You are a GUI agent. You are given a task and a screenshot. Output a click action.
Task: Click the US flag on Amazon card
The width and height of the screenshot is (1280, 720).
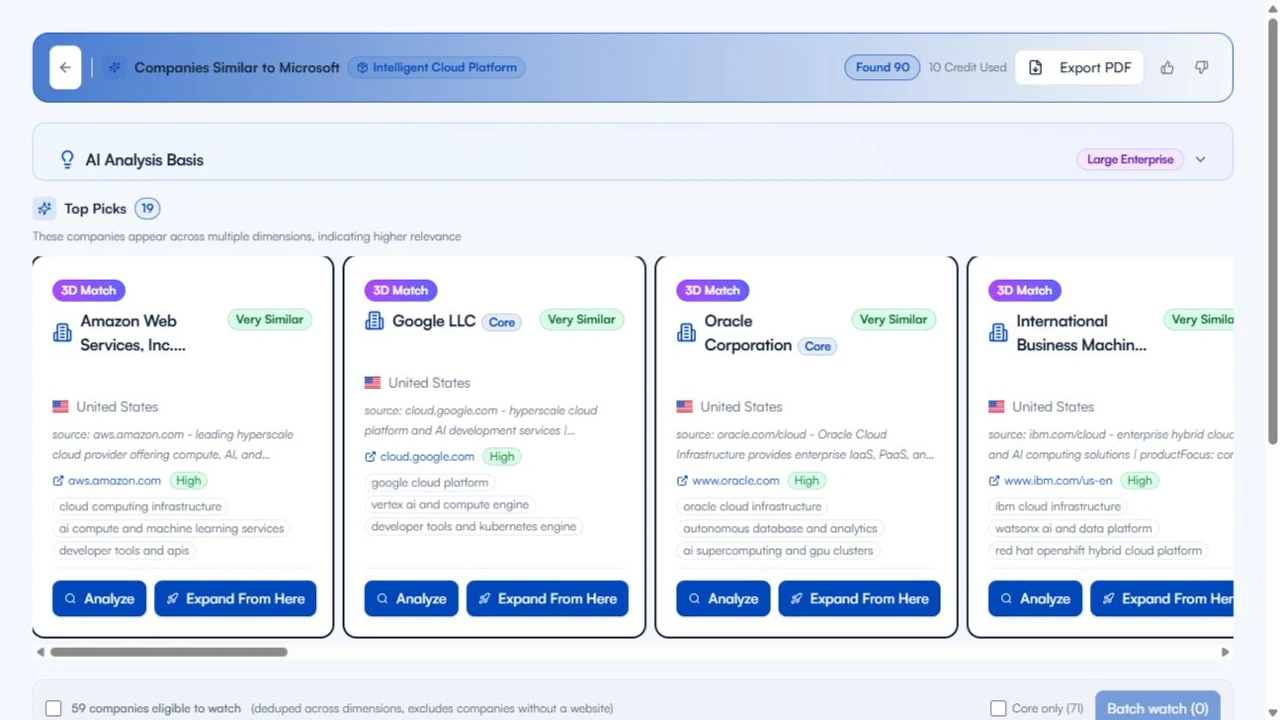click(61, 406)
